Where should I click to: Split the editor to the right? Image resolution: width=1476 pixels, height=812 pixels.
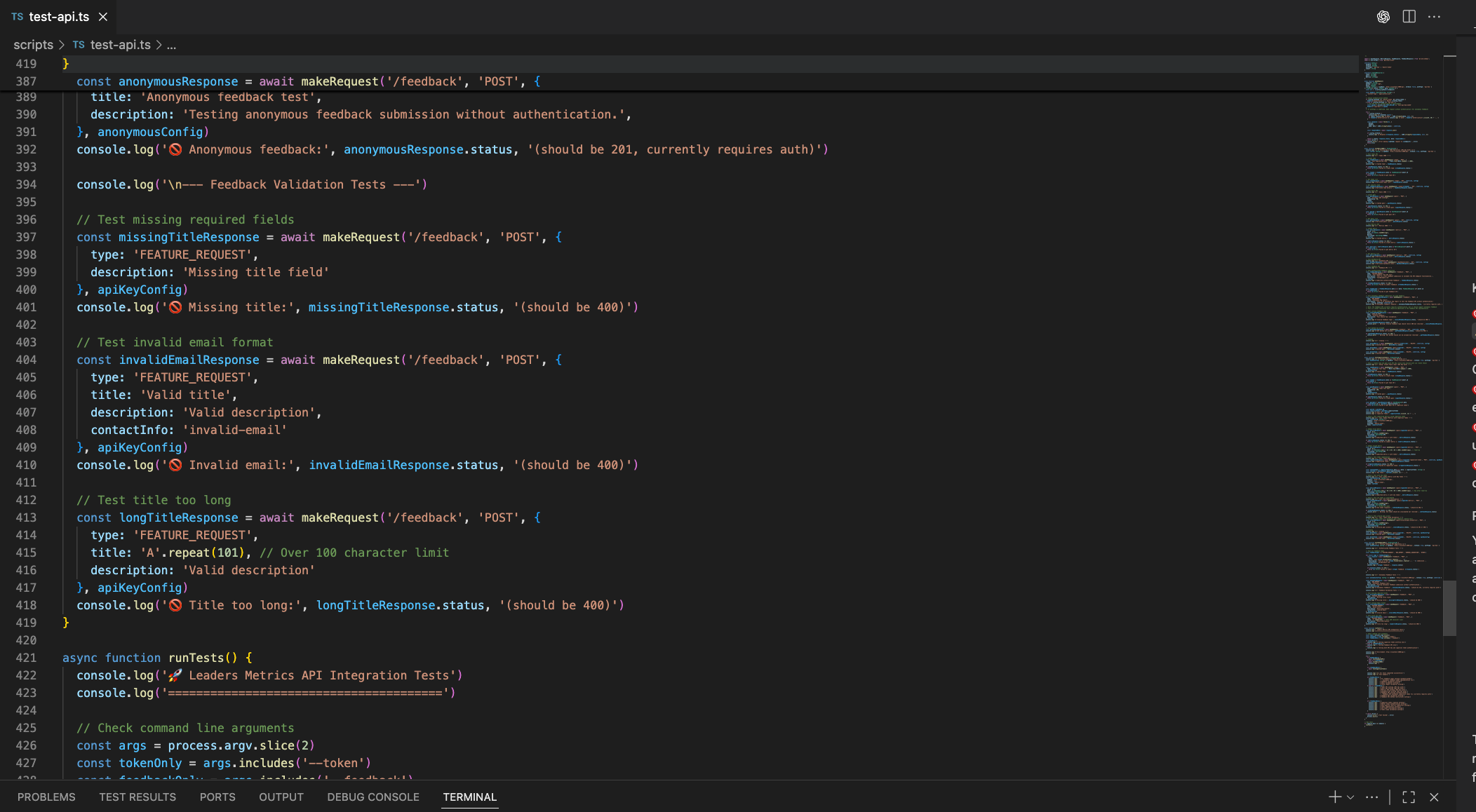pos(1409,17)
